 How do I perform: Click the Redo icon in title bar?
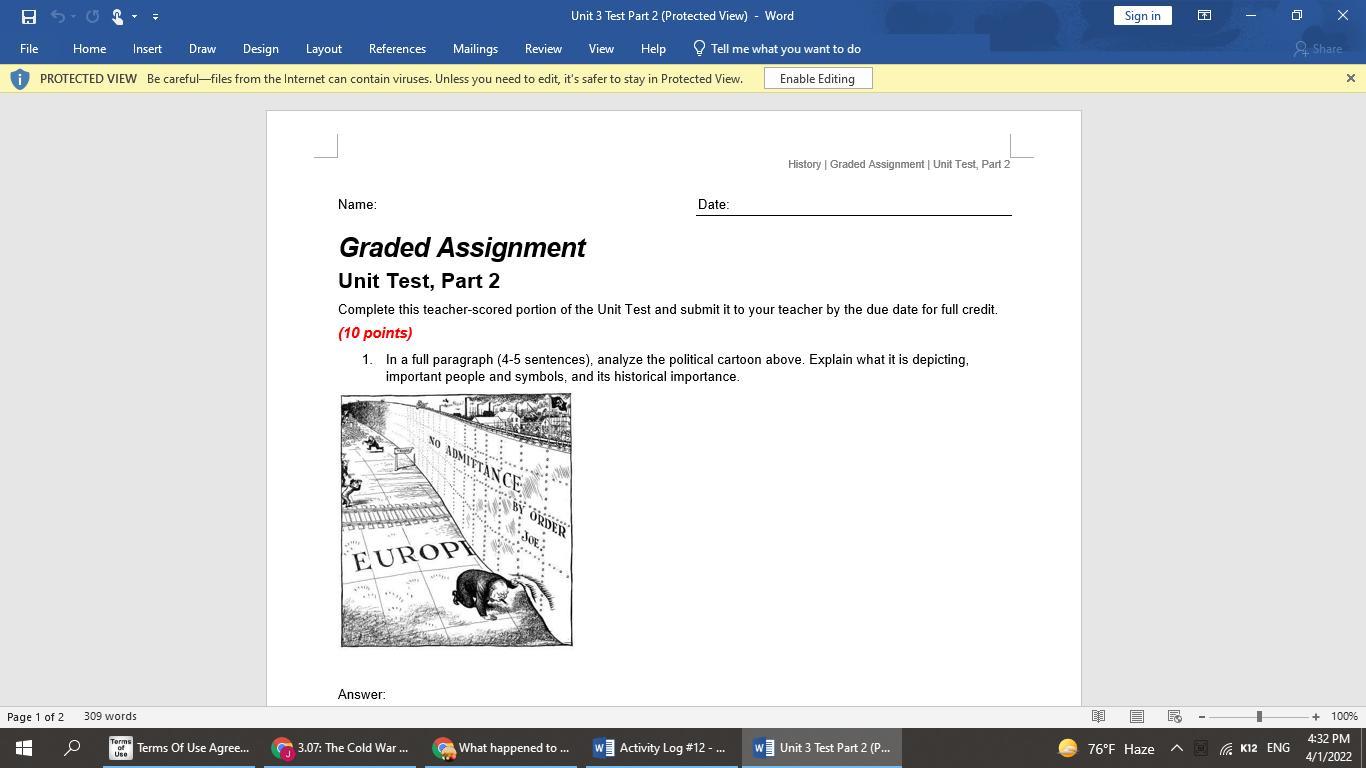click(93, 16)
